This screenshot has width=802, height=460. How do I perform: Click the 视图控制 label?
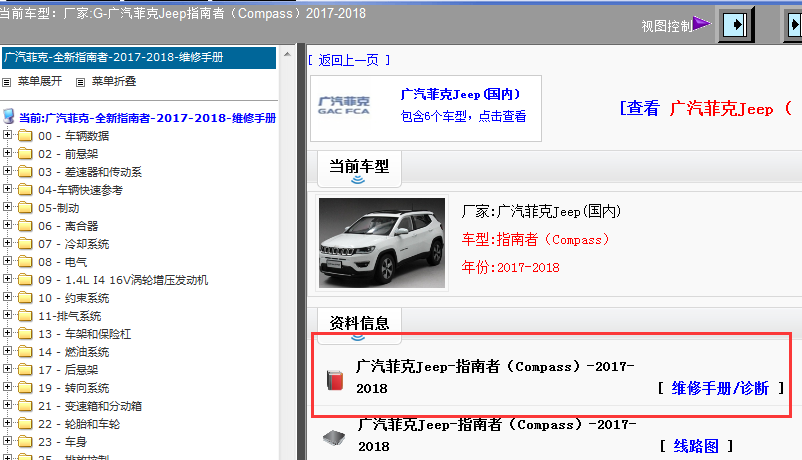[667, 26]
